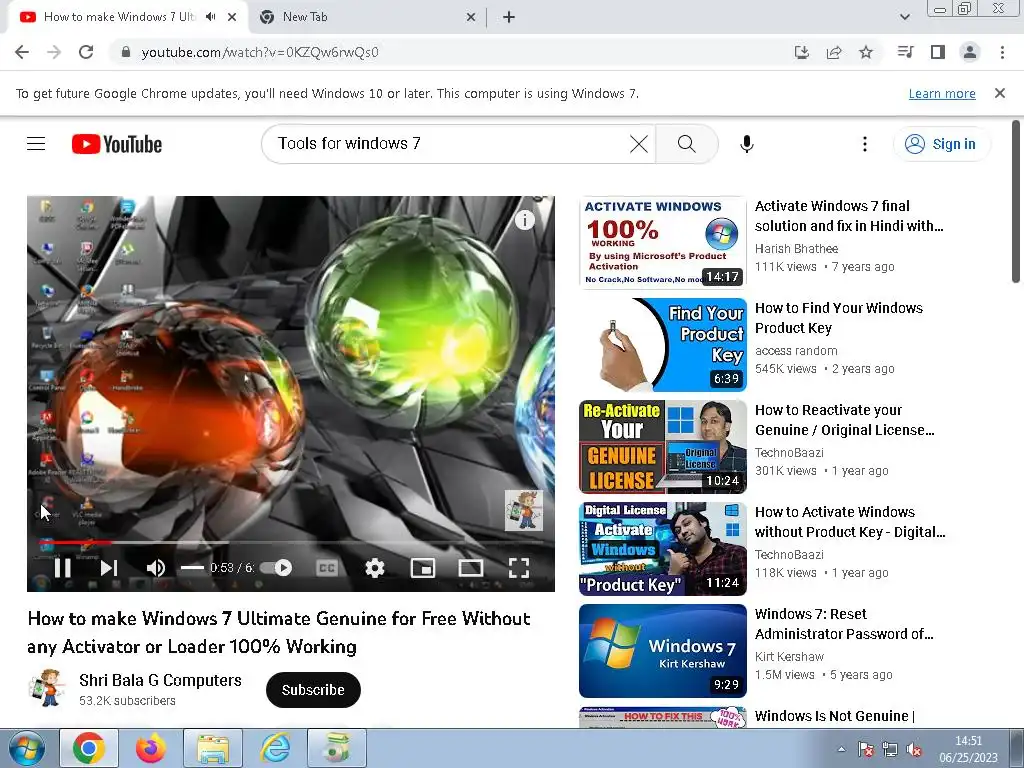
Task: Toggle Chrome side panel
Action: (x=938, y=52)
